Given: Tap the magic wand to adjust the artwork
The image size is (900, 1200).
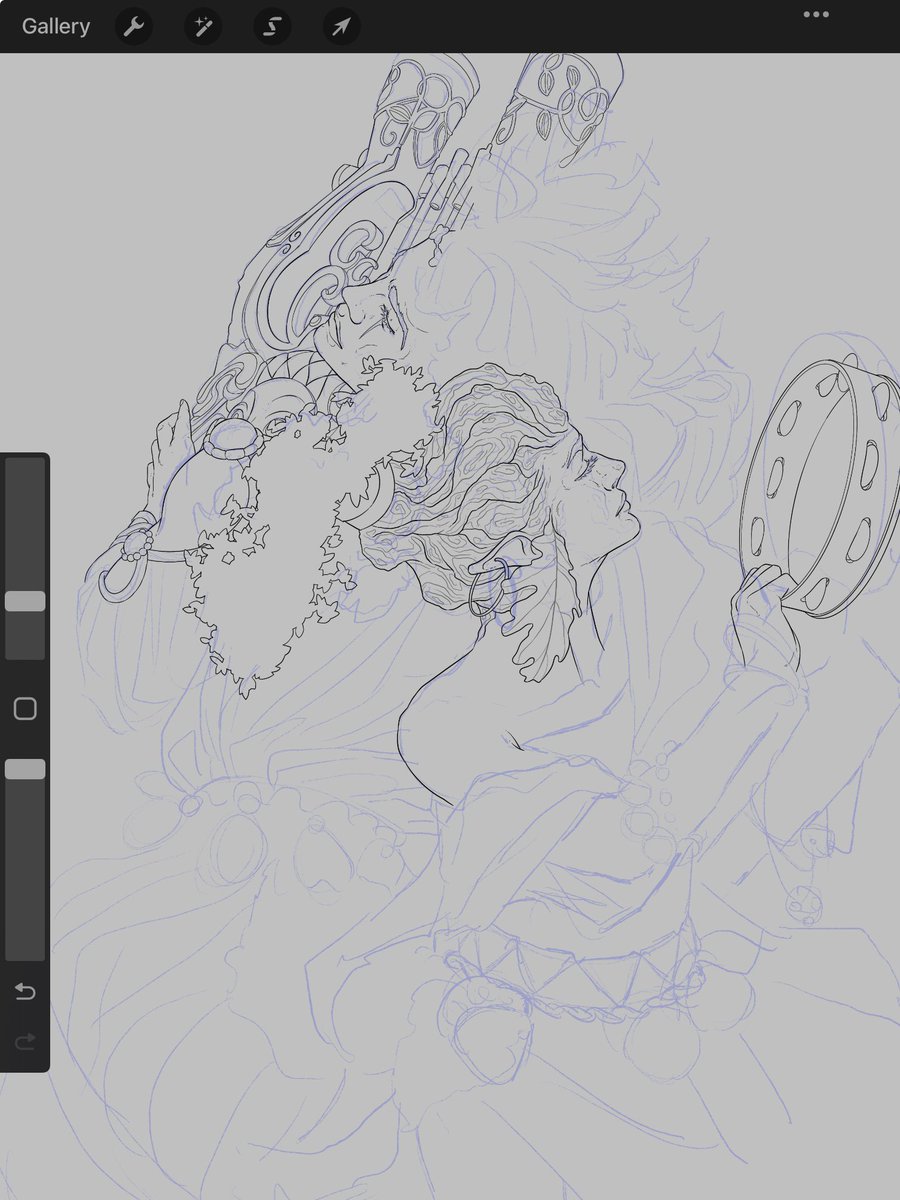Looking at the screenshot, I should 203,27.
